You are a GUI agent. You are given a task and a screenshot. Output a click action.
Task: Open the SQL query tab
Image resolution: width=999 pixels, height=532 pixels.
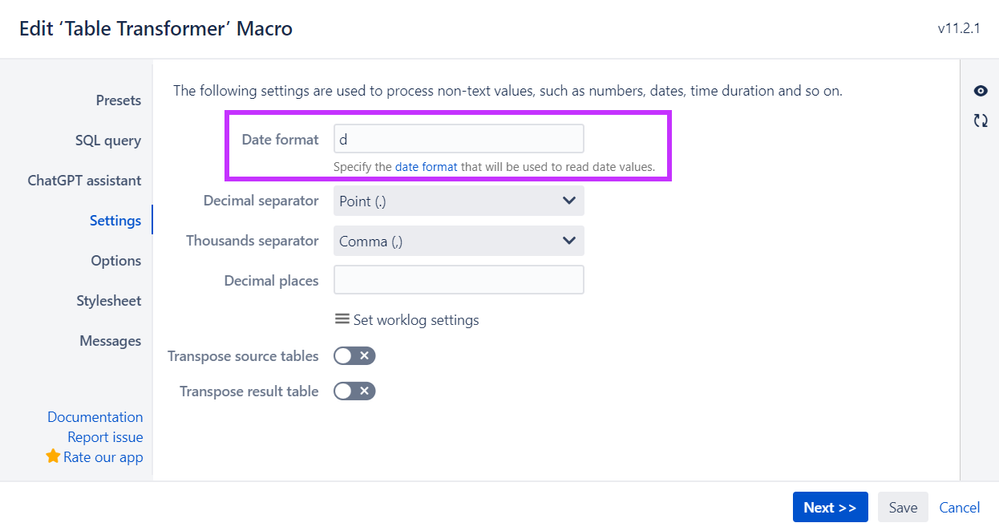[108, 140]
